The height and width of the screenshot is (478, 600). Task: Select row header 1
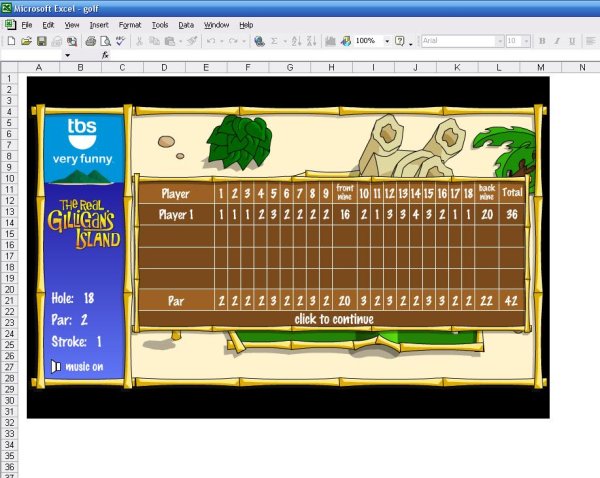tap(9, 78)
